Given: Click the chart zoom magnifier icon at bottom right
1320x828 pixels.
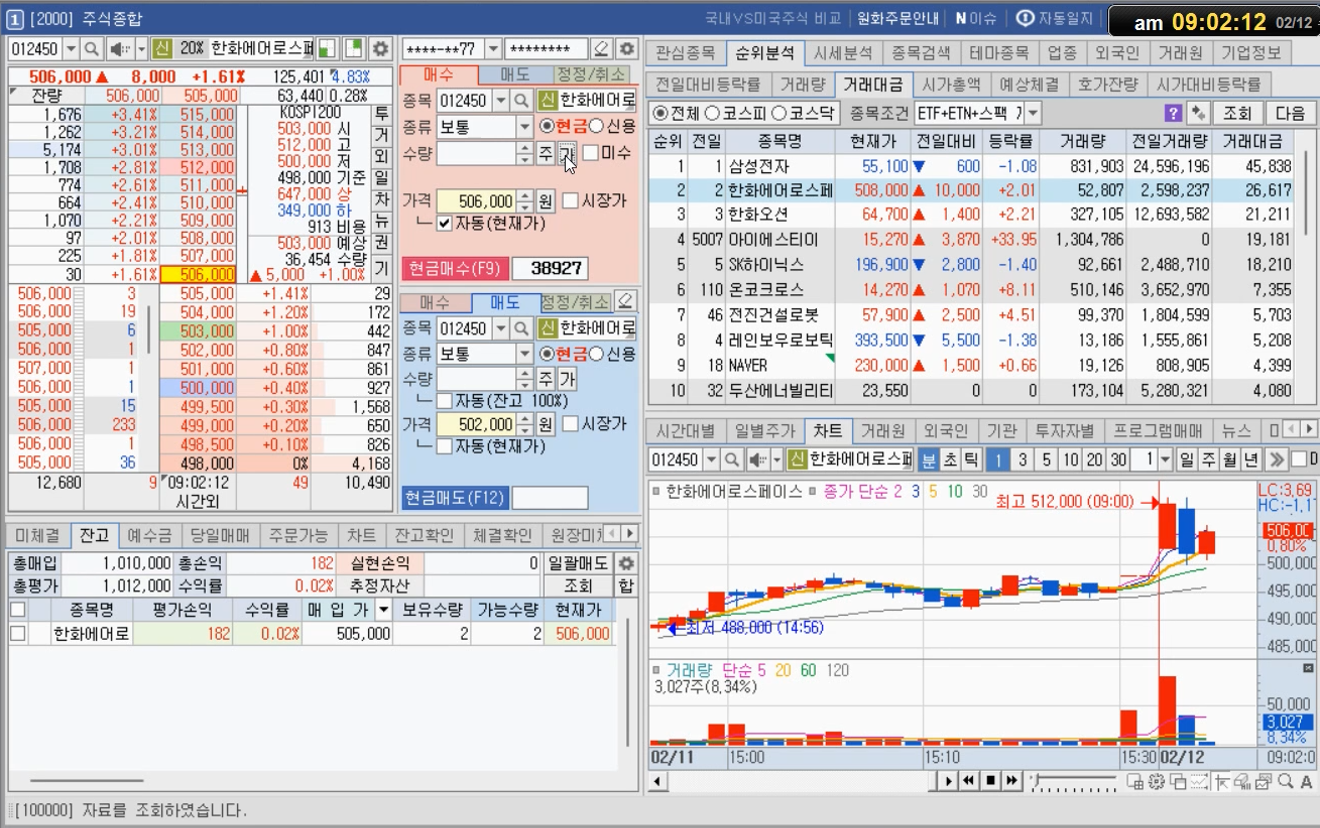Looking at the screenshot, I should point(1284,781).
